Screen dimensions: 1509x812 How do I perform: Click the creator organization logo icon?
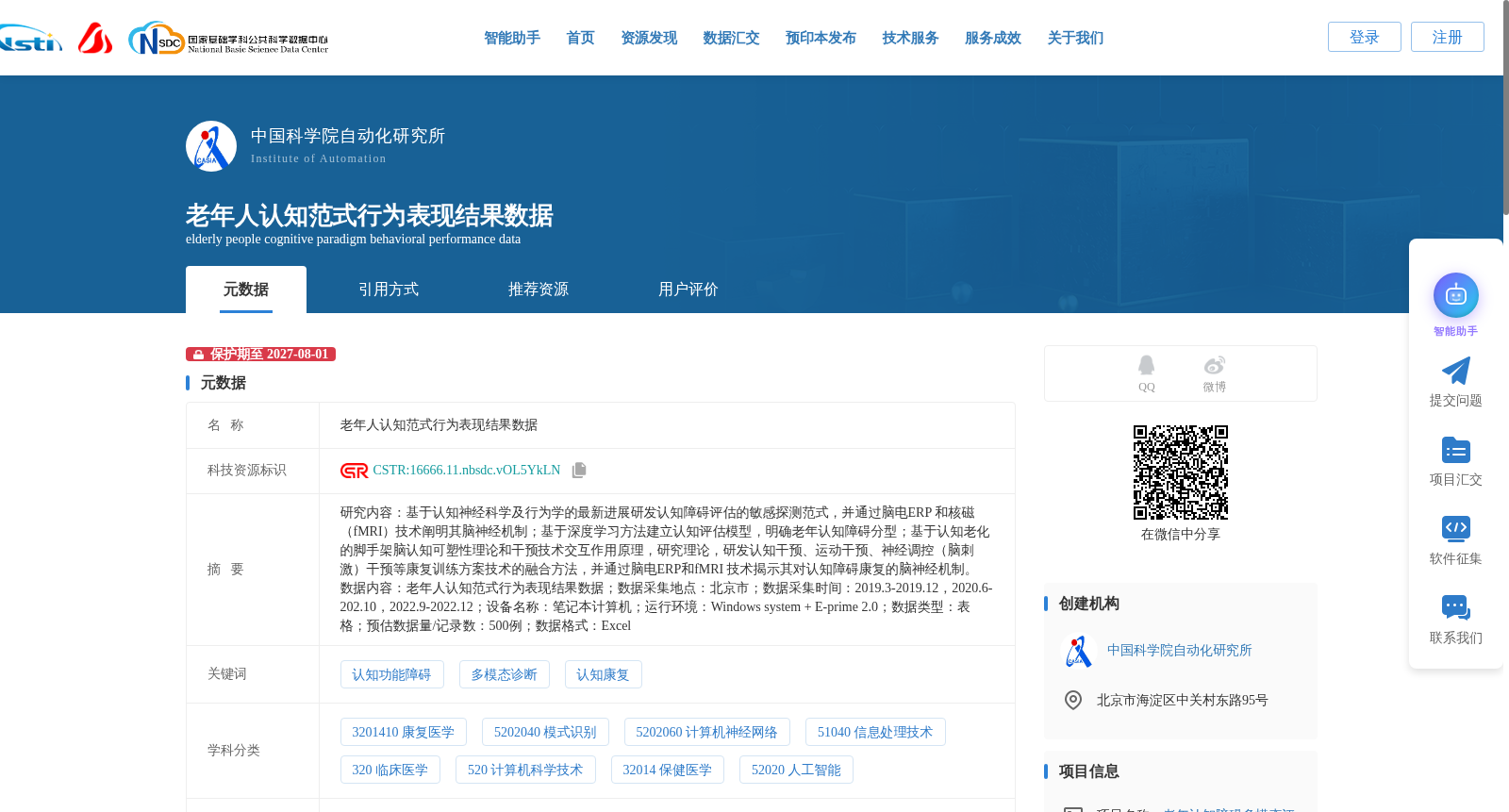point(1078,651)
